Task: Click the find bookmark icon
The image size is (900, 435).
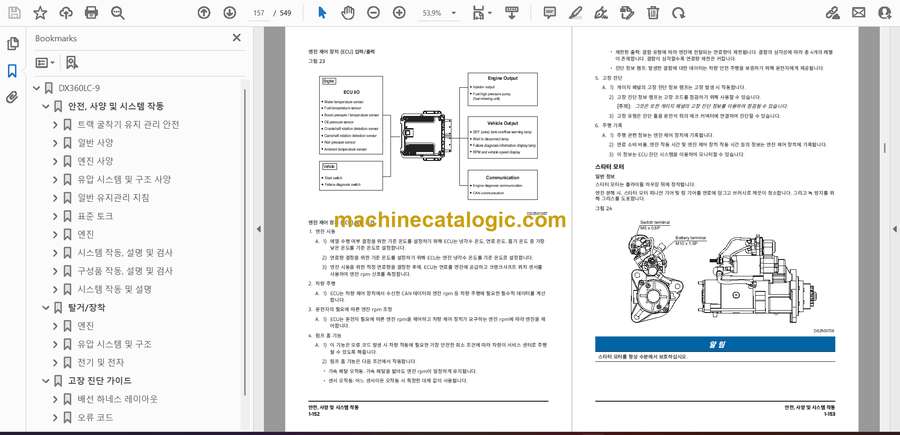Action: [71, 63]
